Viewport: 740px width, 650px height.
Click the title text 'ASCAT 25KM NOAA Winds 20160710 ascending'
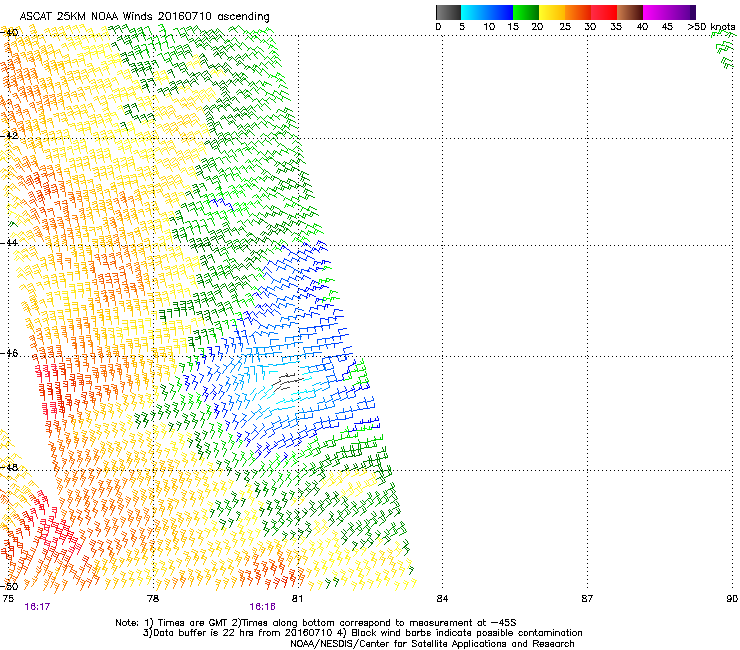pyautogui.click(x=144, y=17)
